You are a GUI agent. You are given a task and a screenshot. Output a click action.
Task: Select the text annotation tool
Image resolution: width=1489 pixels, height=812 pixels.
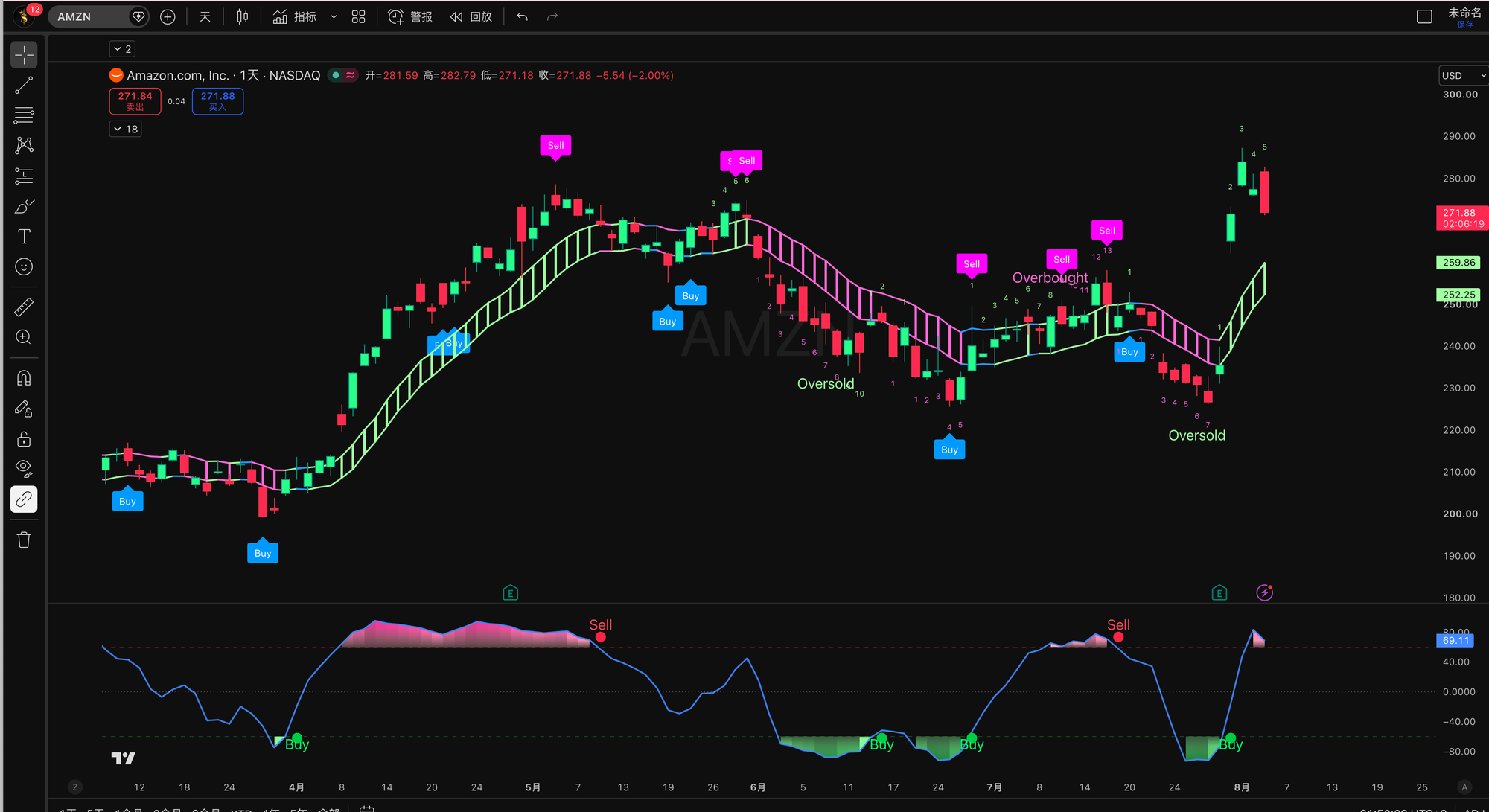tap(24, 237)
